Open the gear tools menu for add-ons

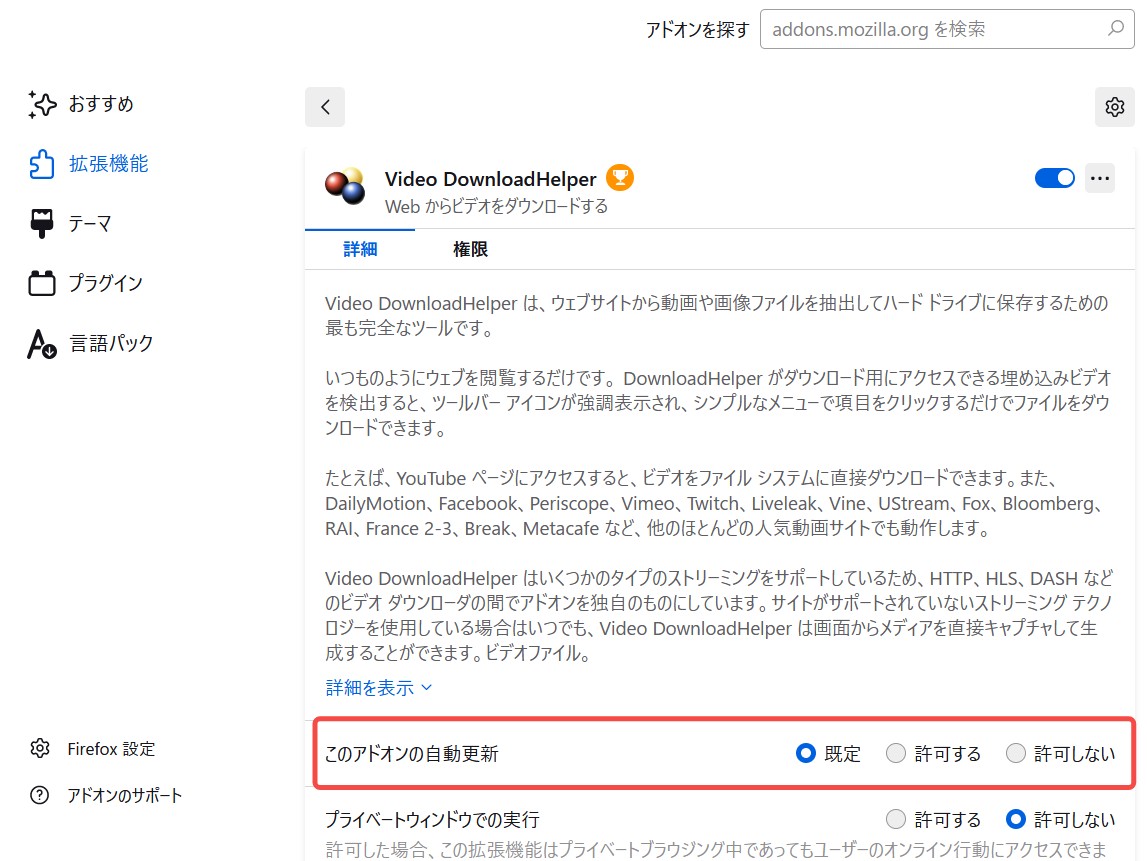point(1115,107)
